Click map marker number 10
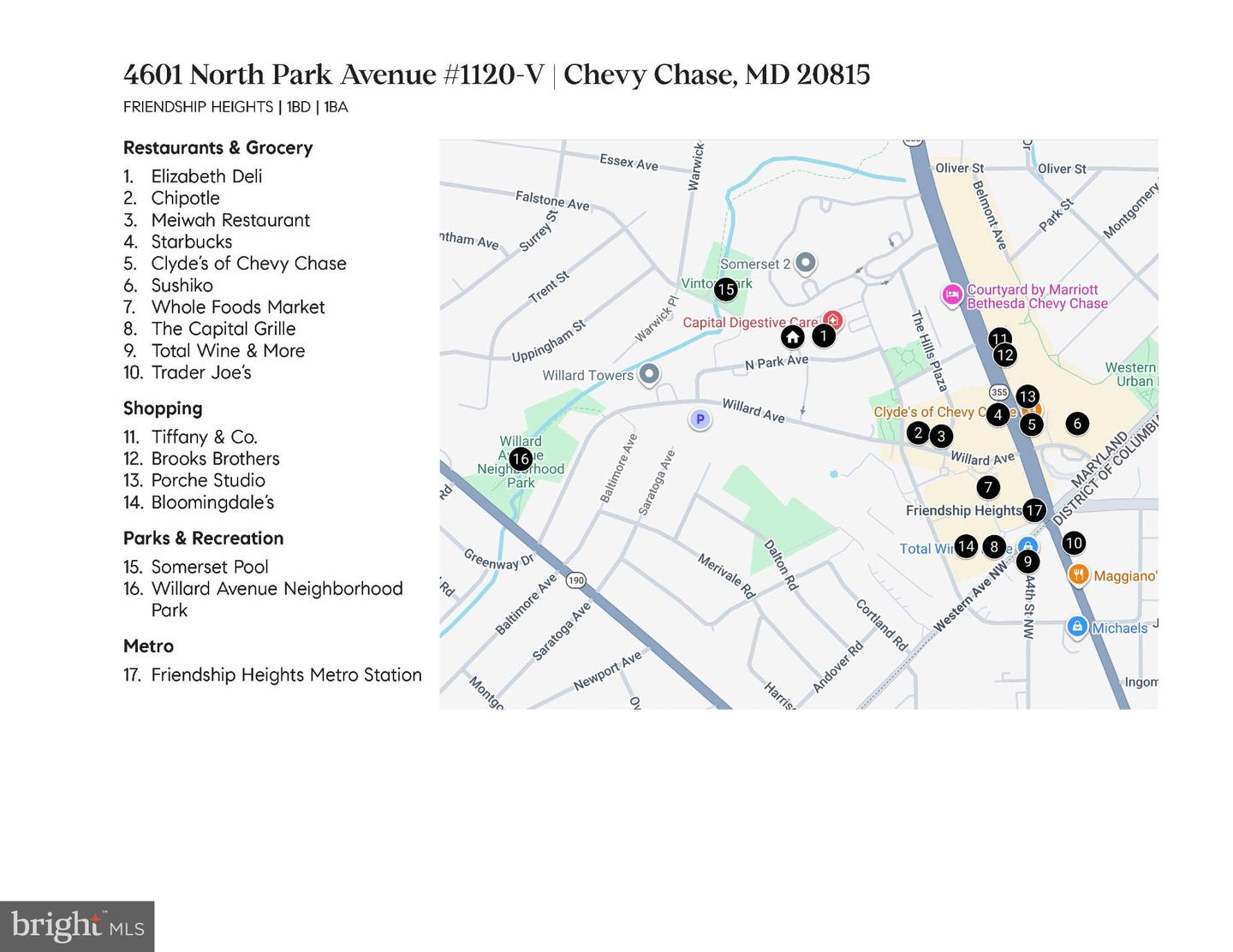 [x=1074, y=543]
